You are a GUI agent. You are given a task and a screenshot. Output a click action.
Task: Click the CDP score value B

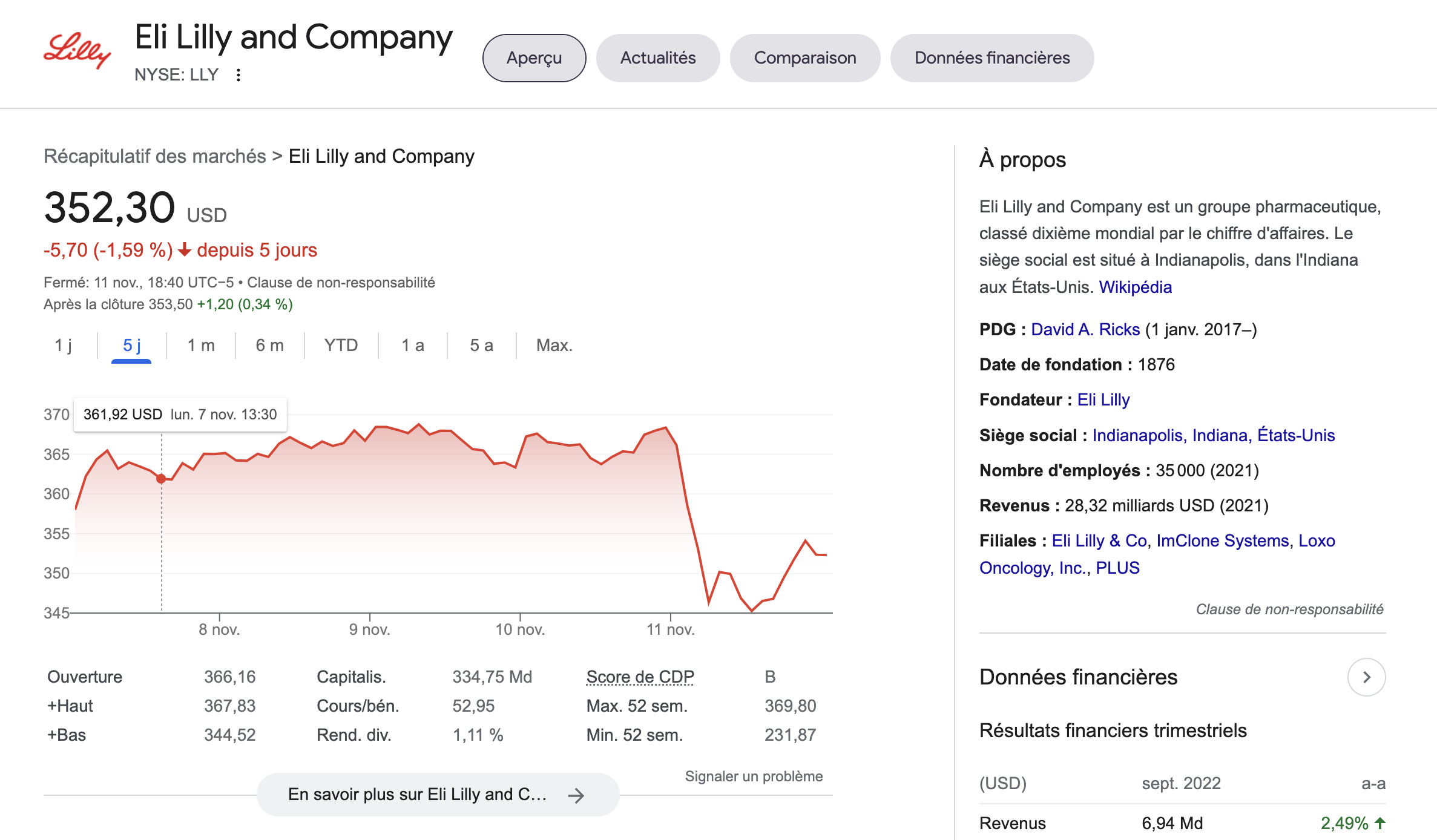click(770, 677)
